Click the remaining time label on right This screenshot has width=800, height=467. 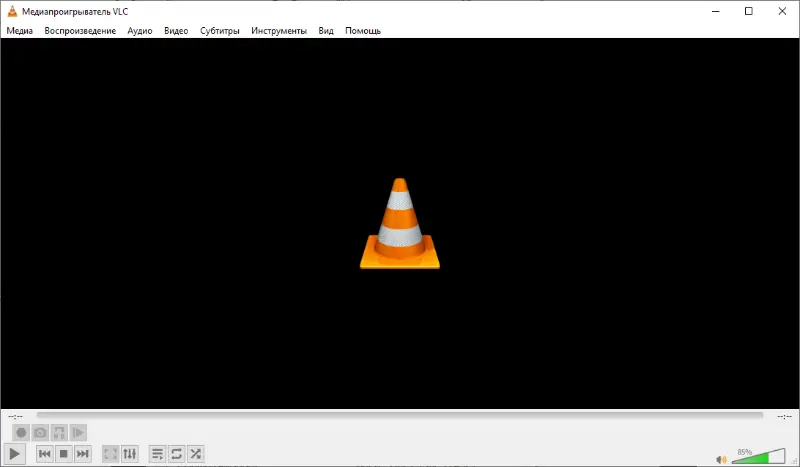pyautogui.click(x=784, y=416)
